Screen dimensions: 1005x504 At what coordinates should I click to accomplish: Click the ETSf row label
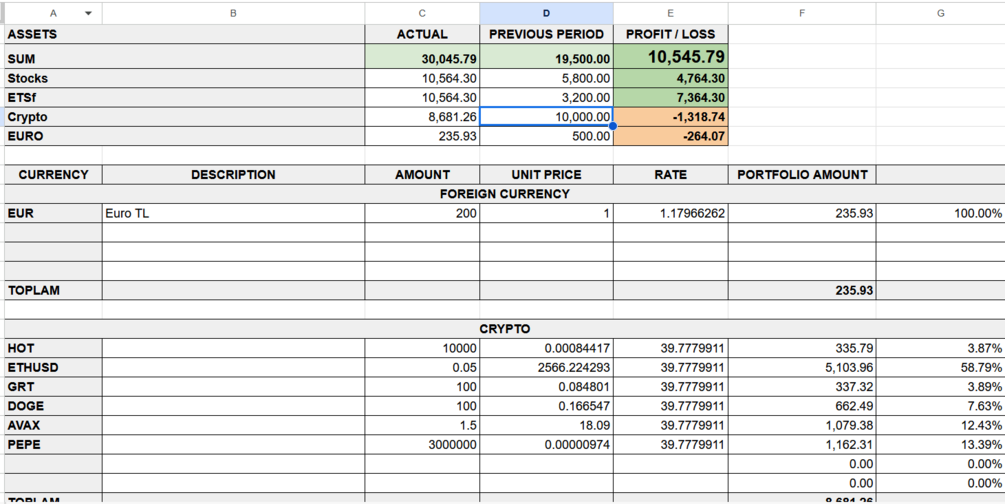point(185,97)
